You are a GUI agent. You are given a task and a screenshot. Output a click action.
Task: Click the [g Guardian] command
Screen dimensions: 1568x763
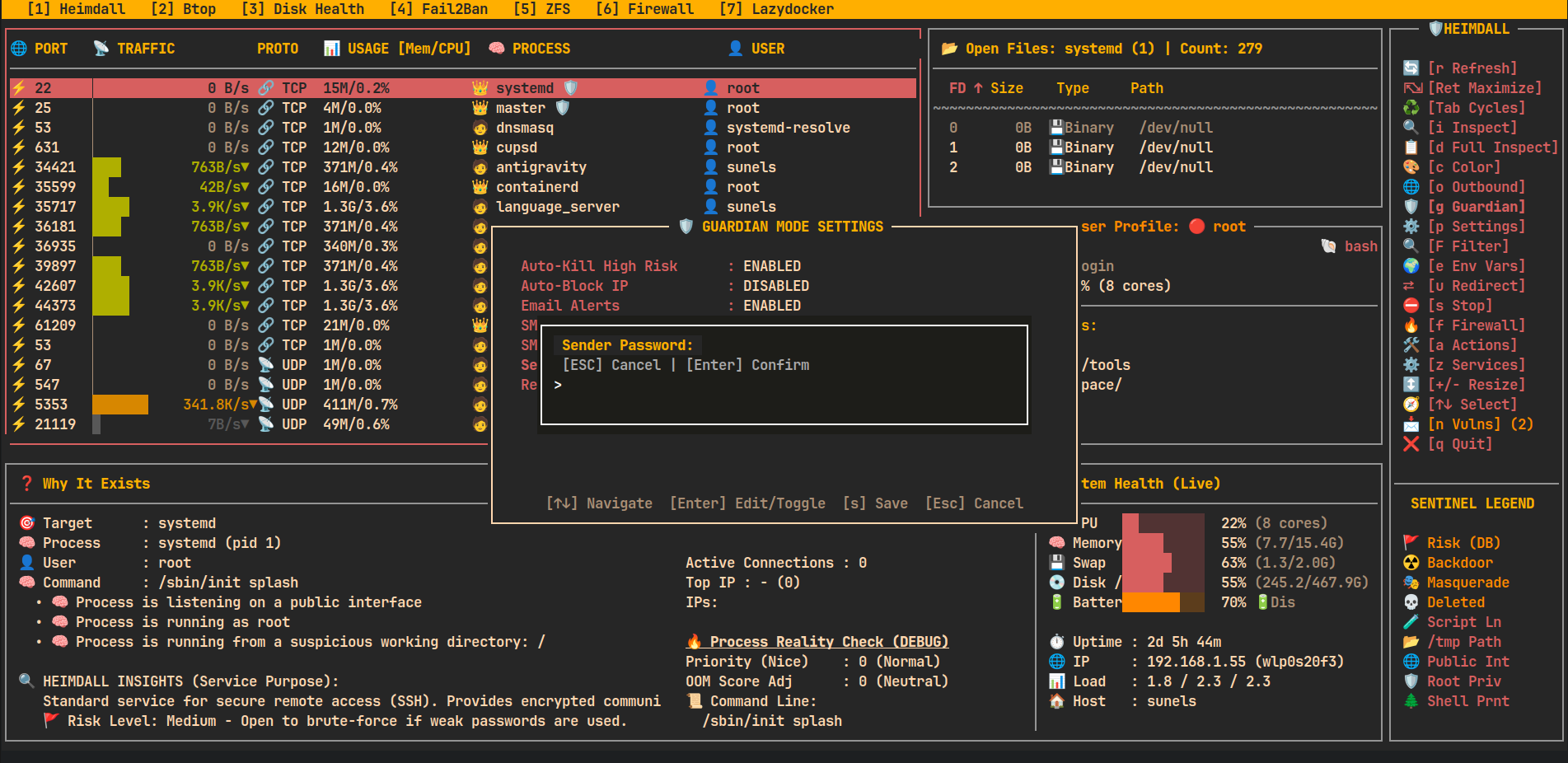pos(1477,207)
